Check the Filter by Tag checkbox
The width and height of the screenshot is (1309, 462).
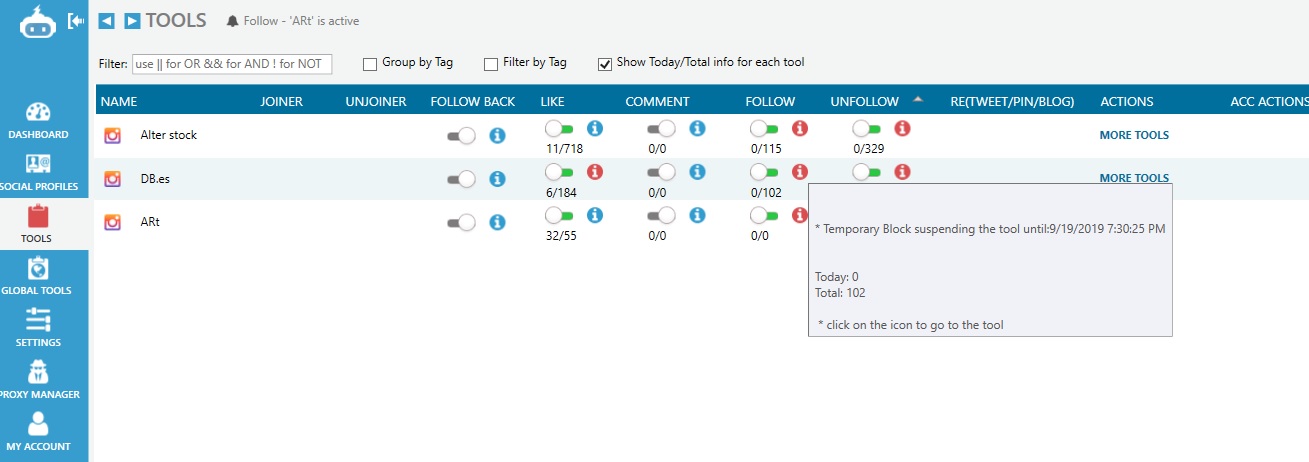(491, 64)
